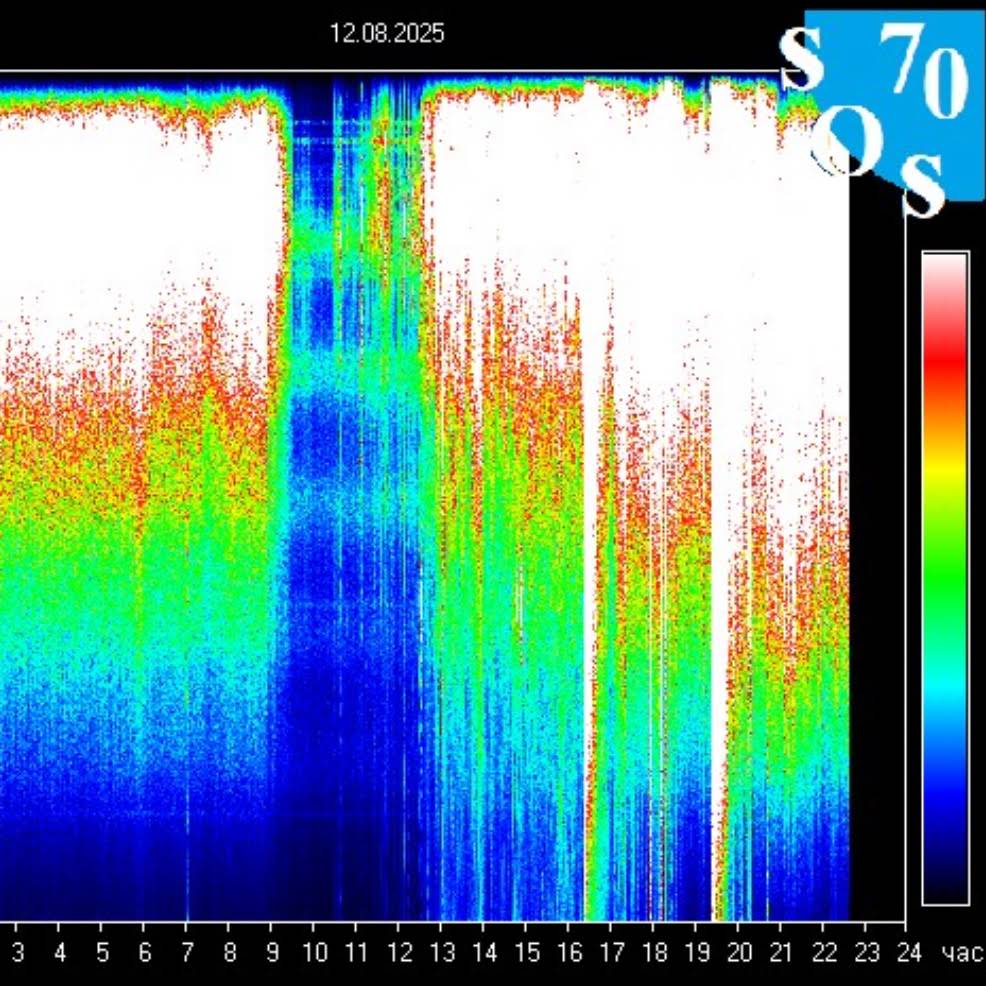Jump to hour 12 on the axis

(x=399, y=952)
